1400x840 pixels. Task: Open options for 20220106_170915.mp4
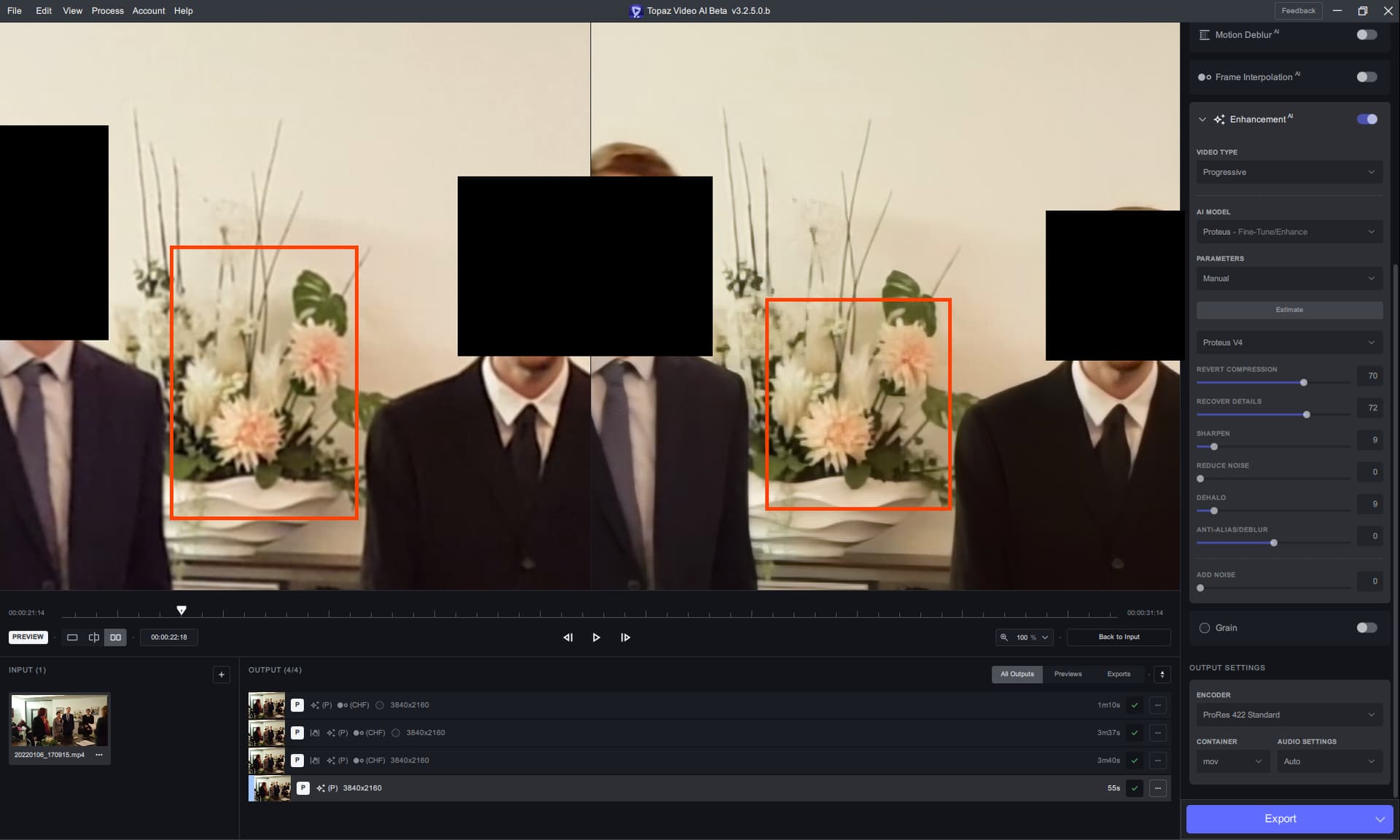99,755
